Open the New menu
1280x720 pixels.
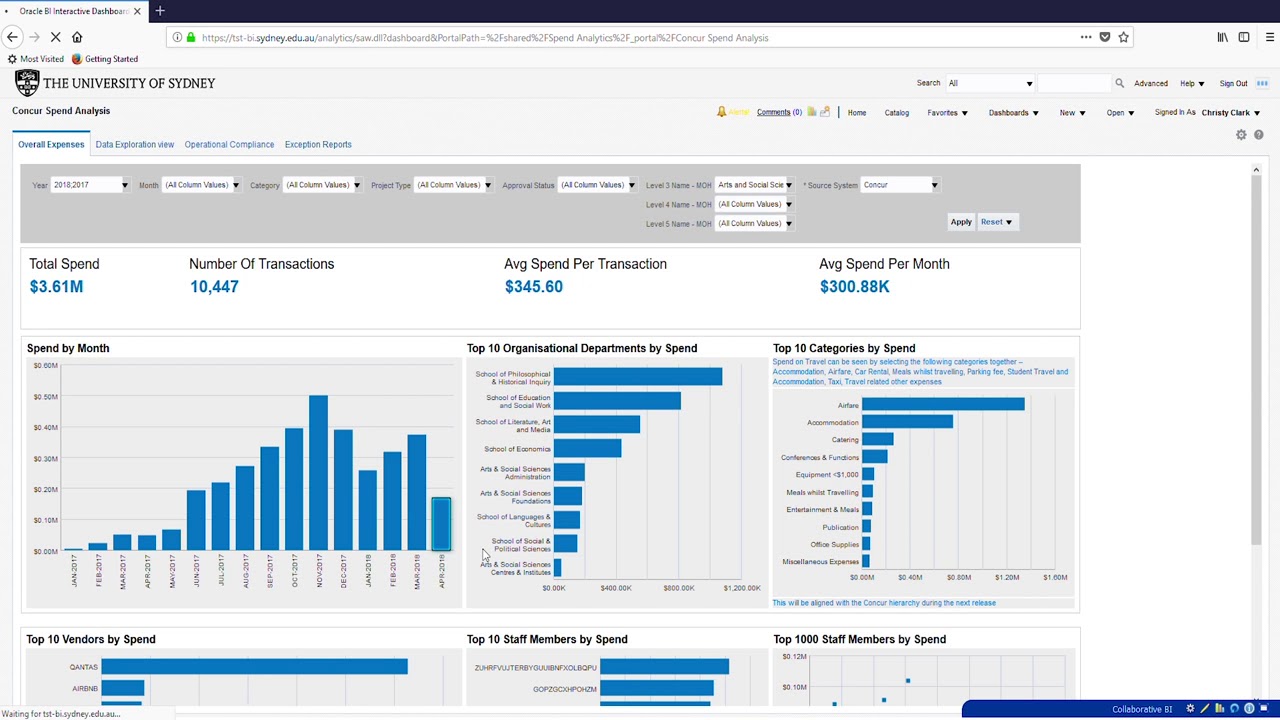click(1072, 113)
